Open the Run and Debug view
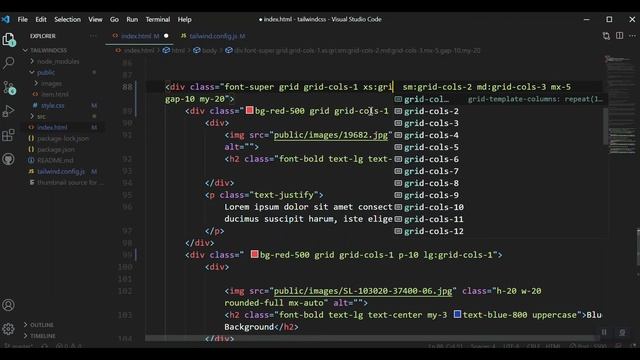This screenshot has width=640, height=360. 9,111
